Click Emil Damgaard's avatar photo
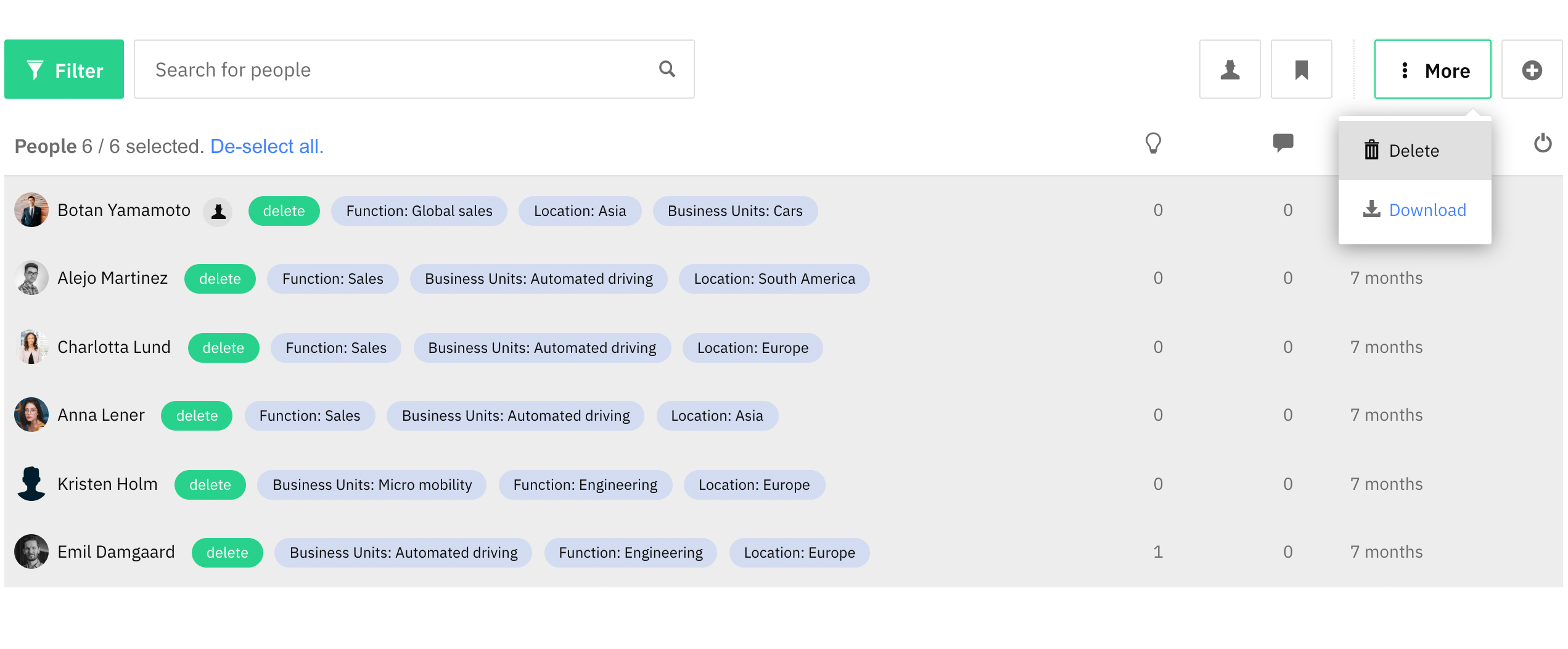This screenshot has width=1568, height=649. [31, 552]
